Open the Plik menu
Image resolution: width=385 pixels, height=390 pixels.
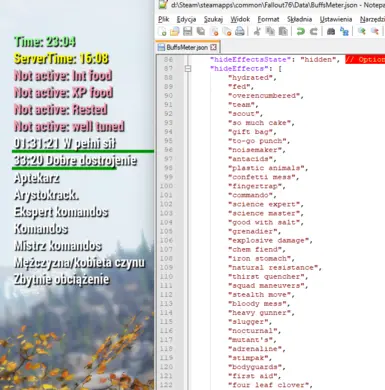point(164,19)
